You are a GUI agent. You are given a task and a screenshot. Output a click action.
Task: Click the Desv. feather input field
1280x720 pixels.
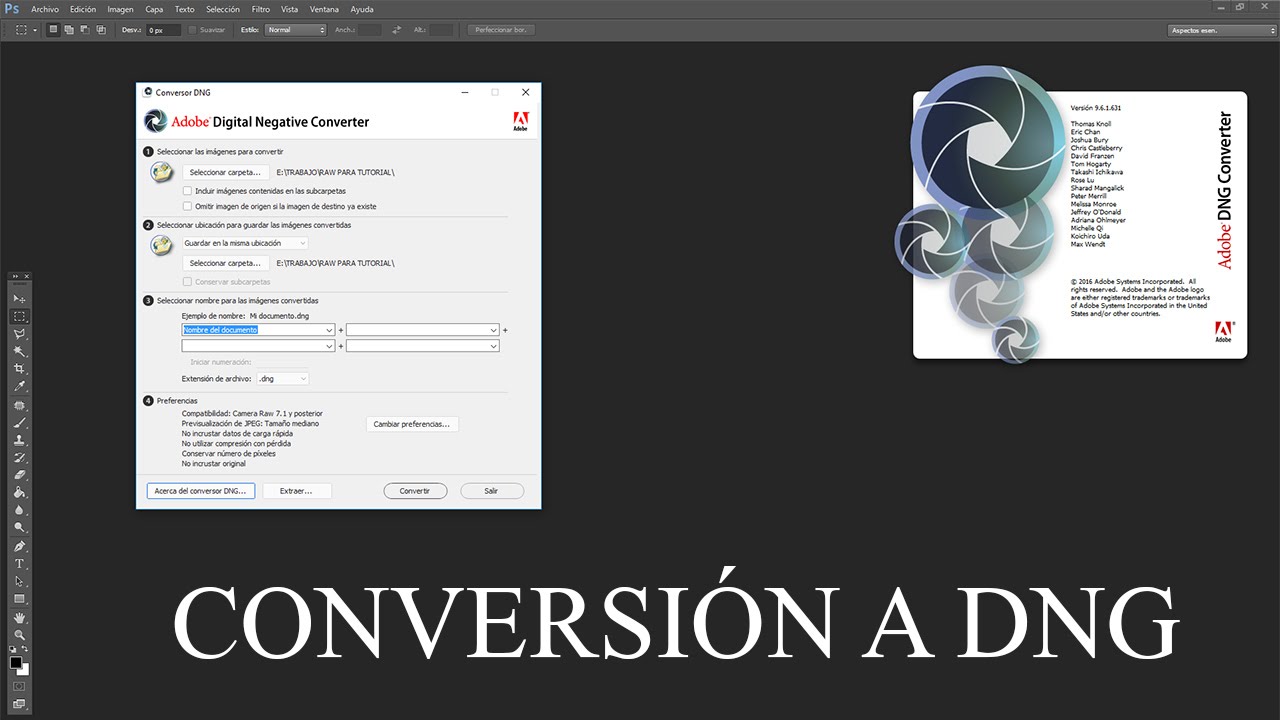164,30
